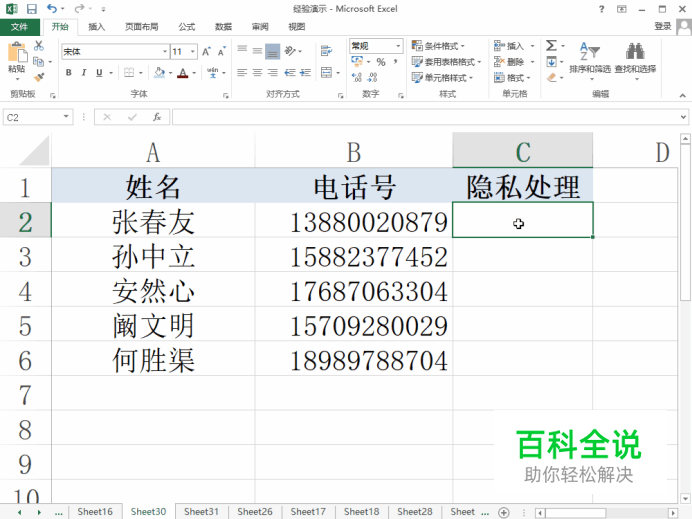Add new sheet with plus button
The image size is (692, 519).
pyautogui.click(x=504, y=512)
